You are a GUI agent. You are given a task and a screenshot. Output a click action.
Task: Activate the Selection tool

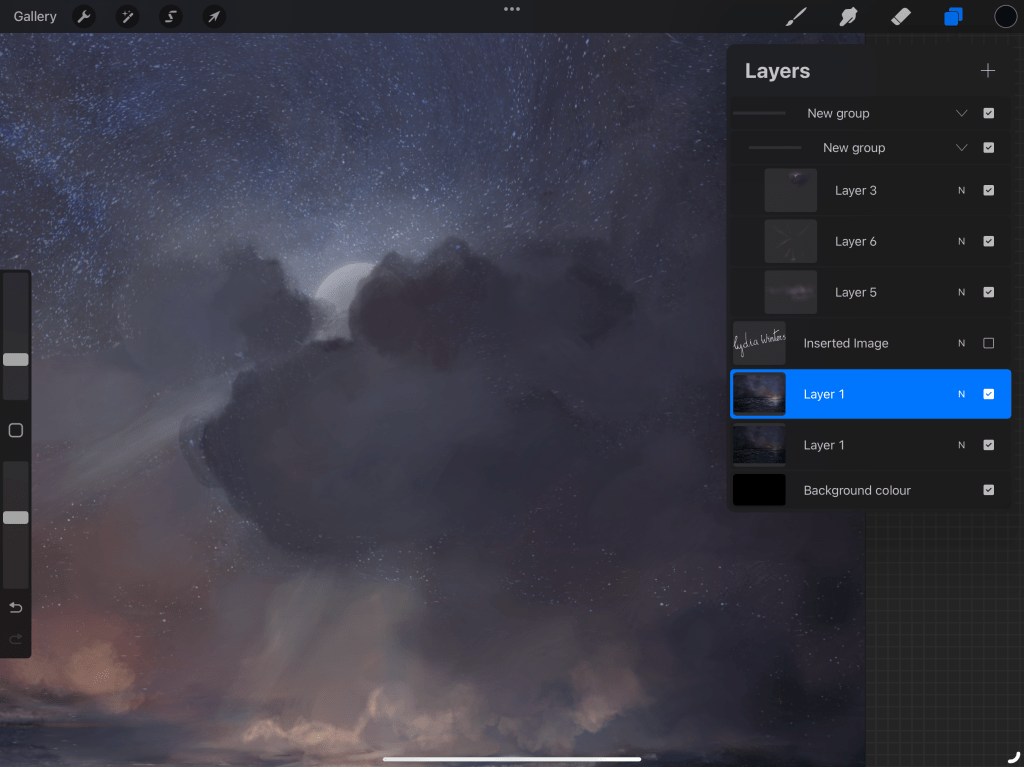[x=171, y=17]
